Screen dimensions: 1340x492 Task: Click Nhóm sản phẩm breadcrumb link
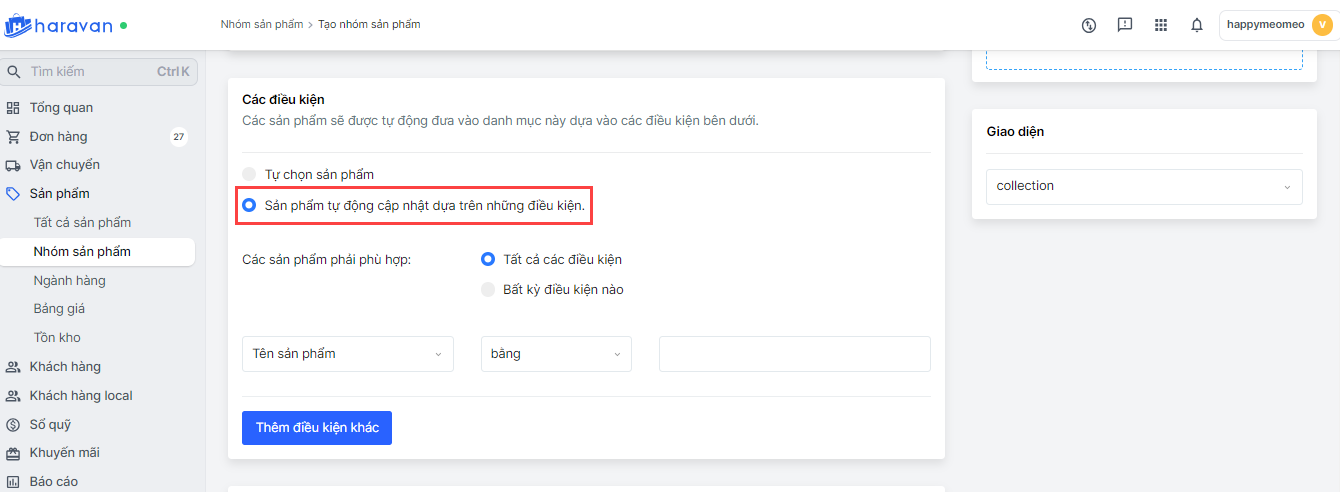[x=261, y=24]
